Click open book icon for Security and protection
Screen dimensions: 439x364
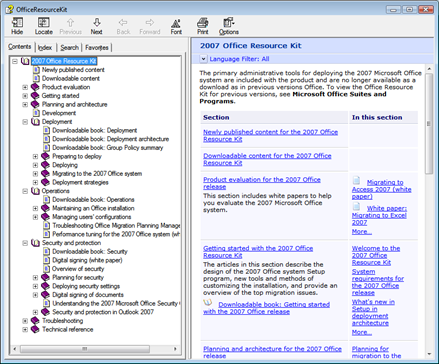(35, 243)
